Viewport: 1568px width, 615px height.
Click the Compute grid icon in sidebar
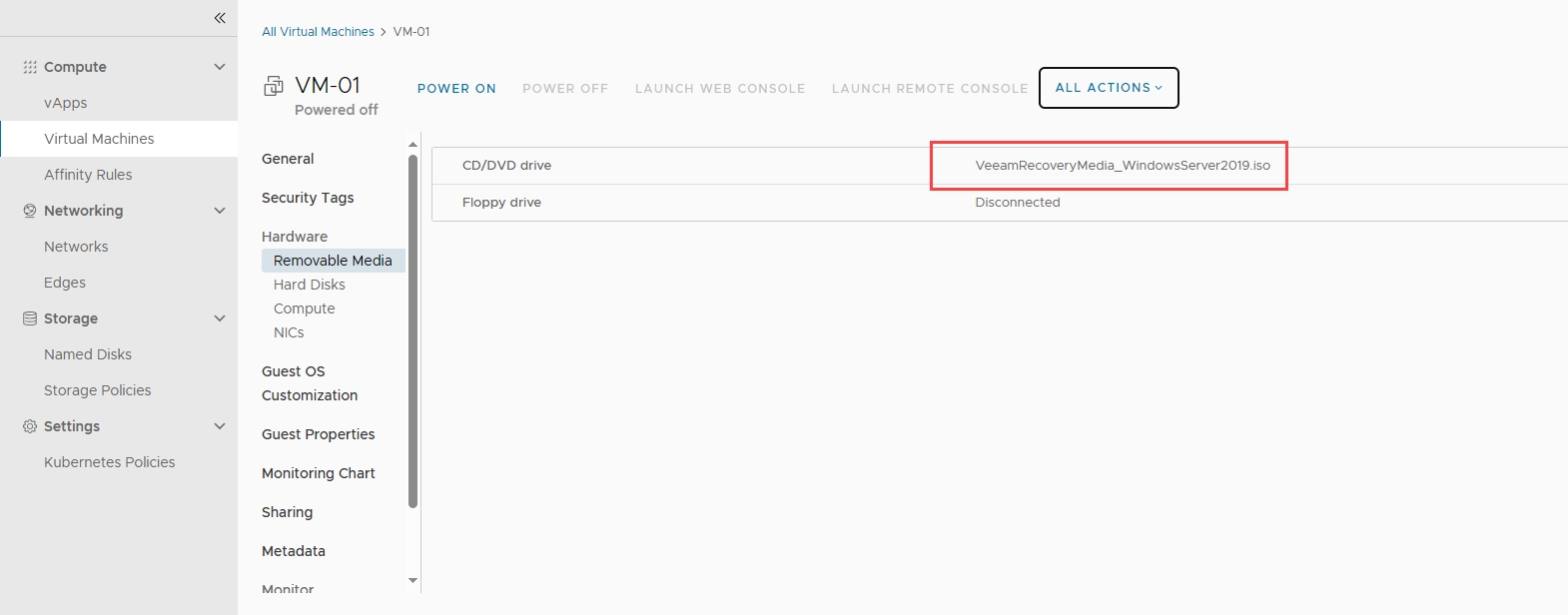30,67
